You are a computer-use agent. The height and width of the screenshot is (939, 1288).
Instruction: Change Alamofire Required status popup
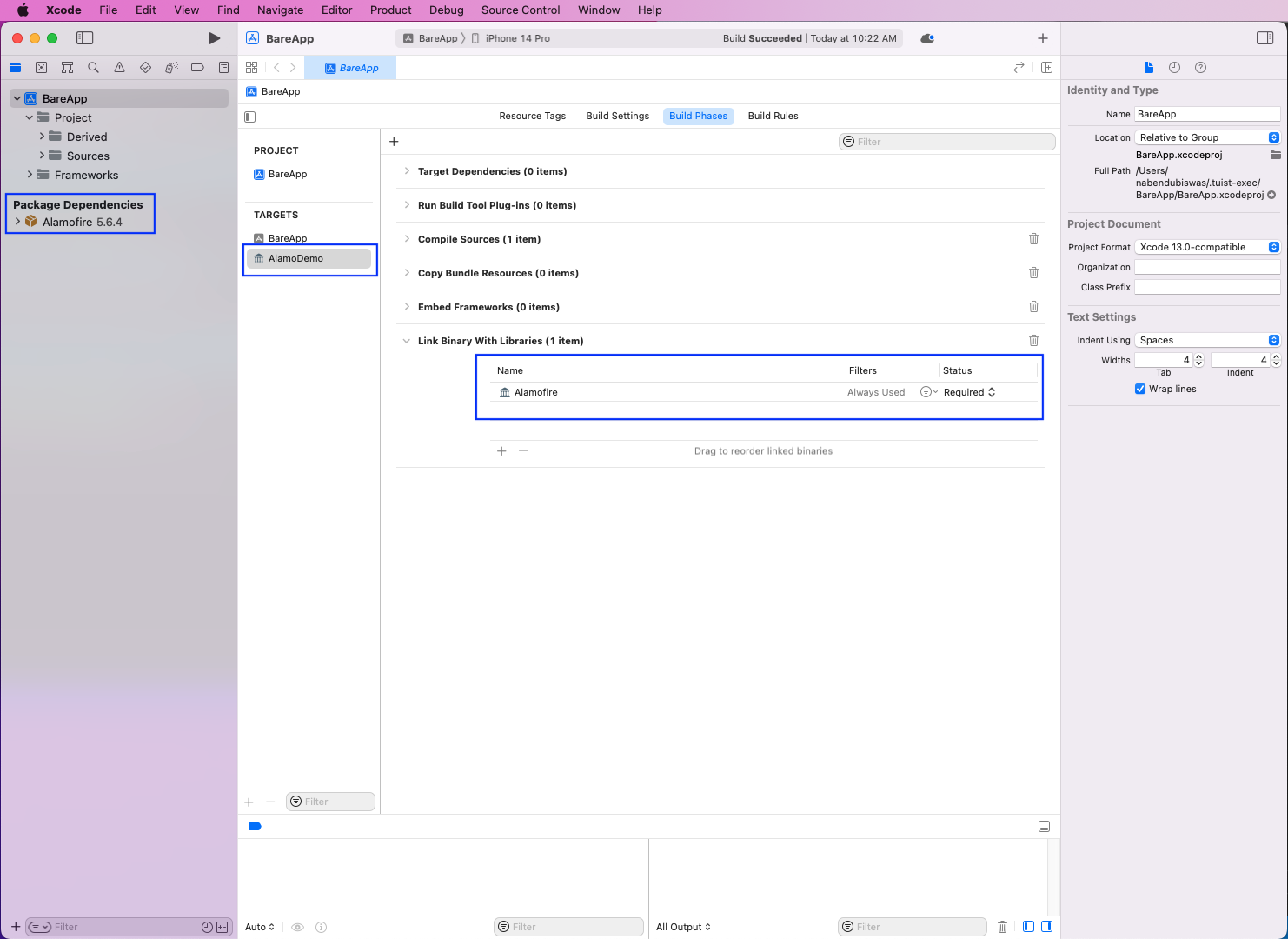click(969, 392)
